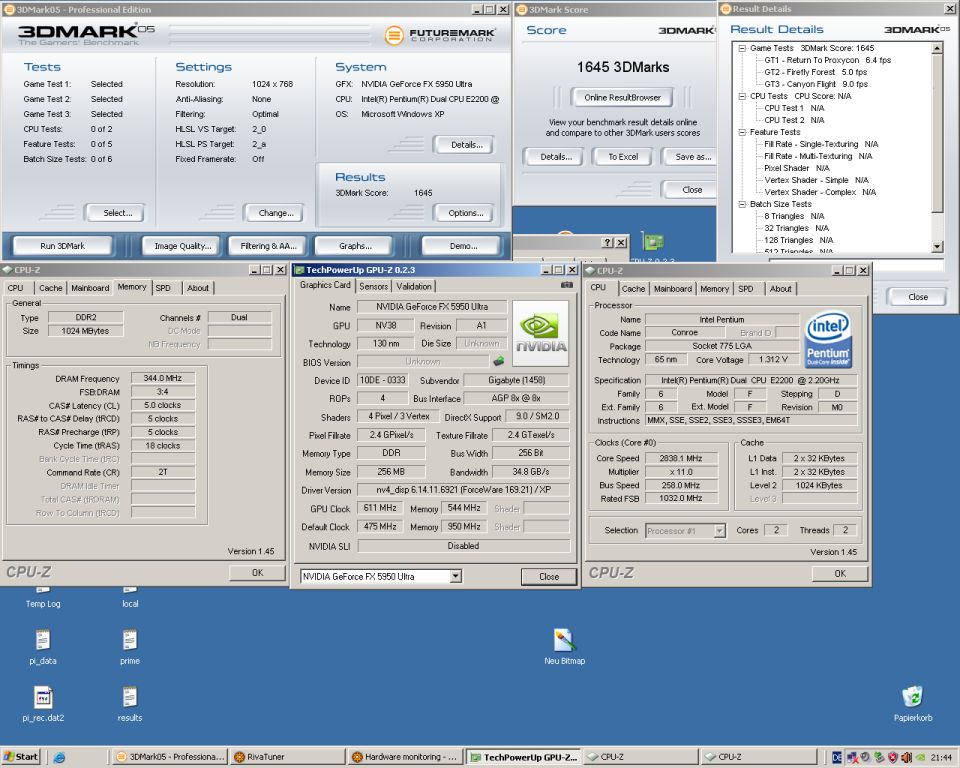Click Result Details scrollbar down arrow

coord(937,246)
